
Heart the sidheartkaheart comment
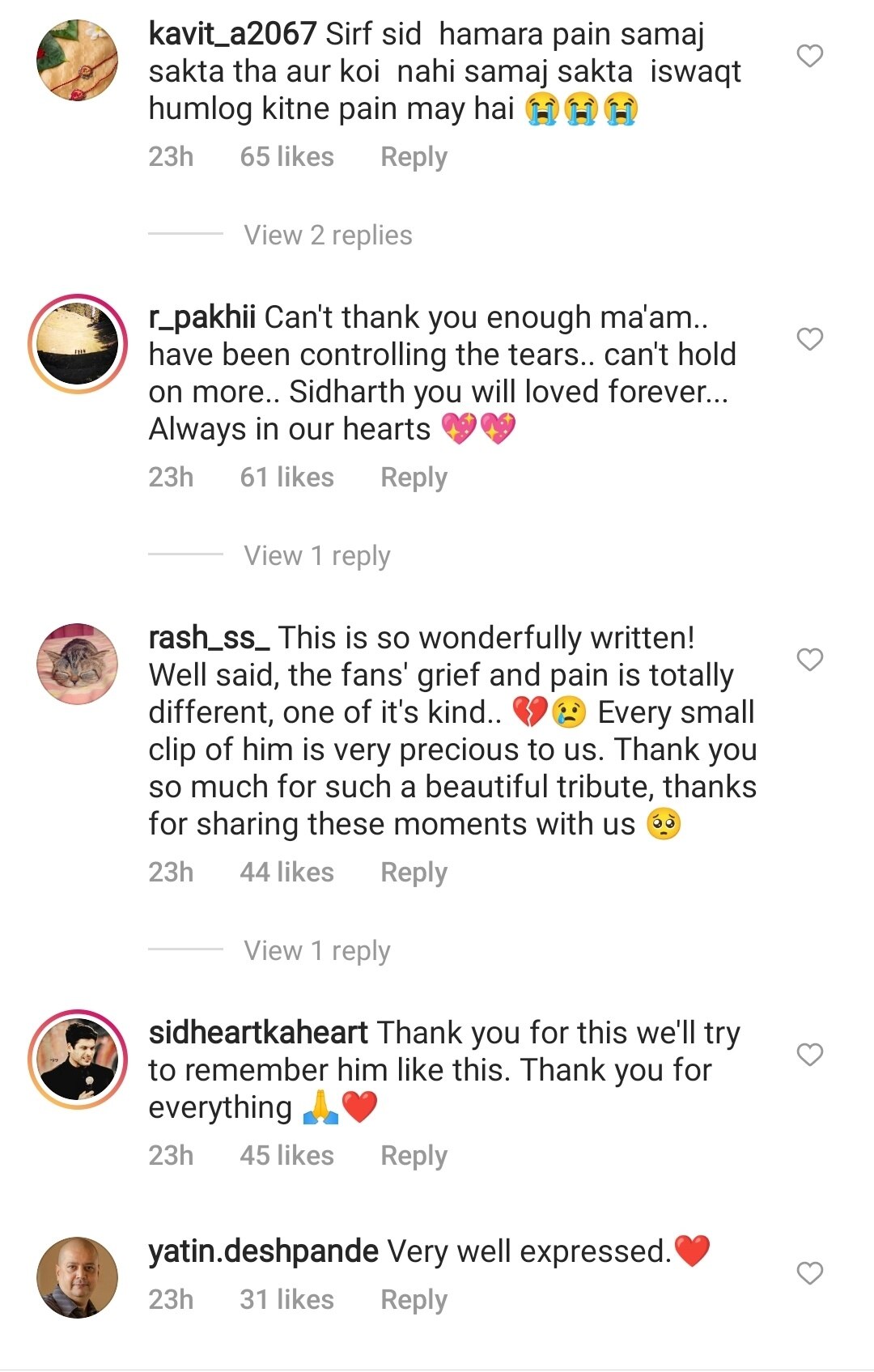coord(810,1055)
